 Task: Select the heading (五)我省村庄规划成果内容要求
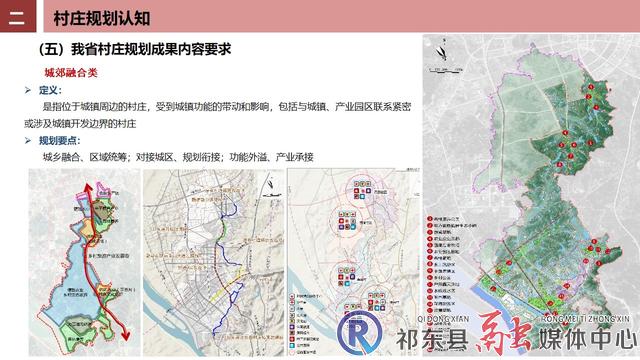point(135,49)
